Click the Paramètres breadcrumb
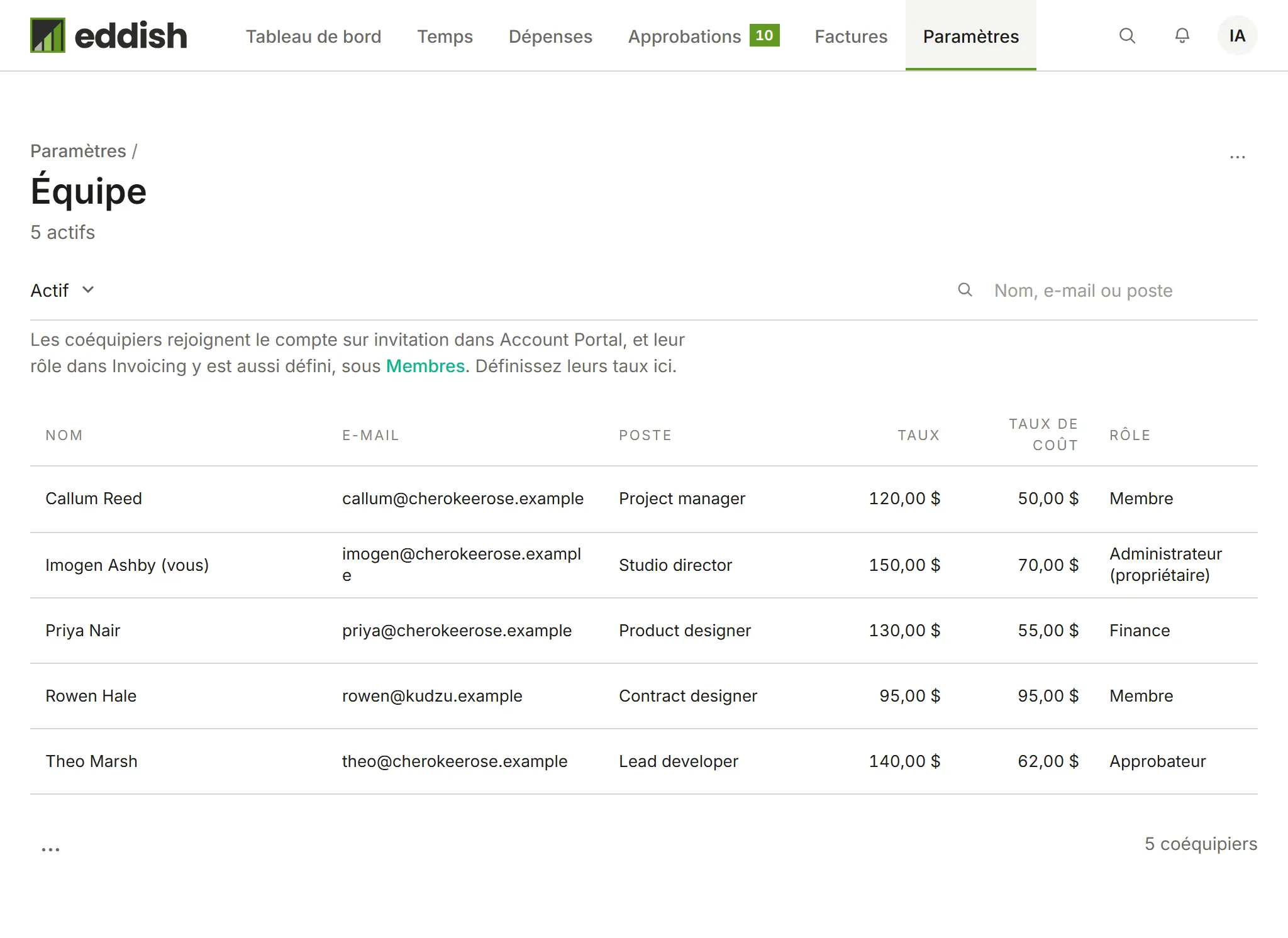 pos(78,151)
